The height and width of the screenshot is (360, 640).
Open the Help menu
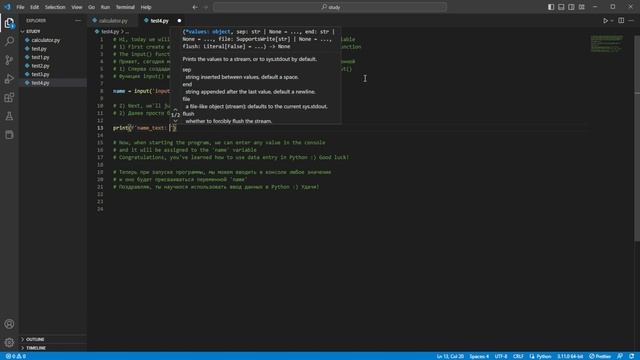(x=146, y=7)
